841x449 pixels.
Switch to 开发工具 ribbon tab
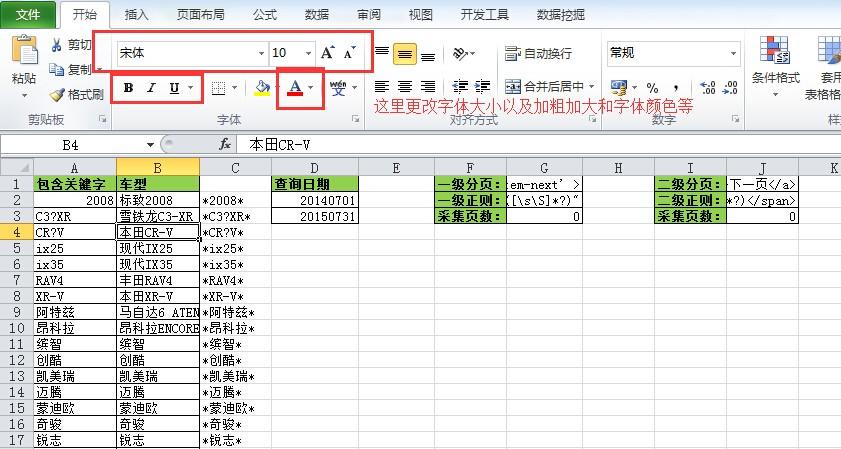pos(484,14)
